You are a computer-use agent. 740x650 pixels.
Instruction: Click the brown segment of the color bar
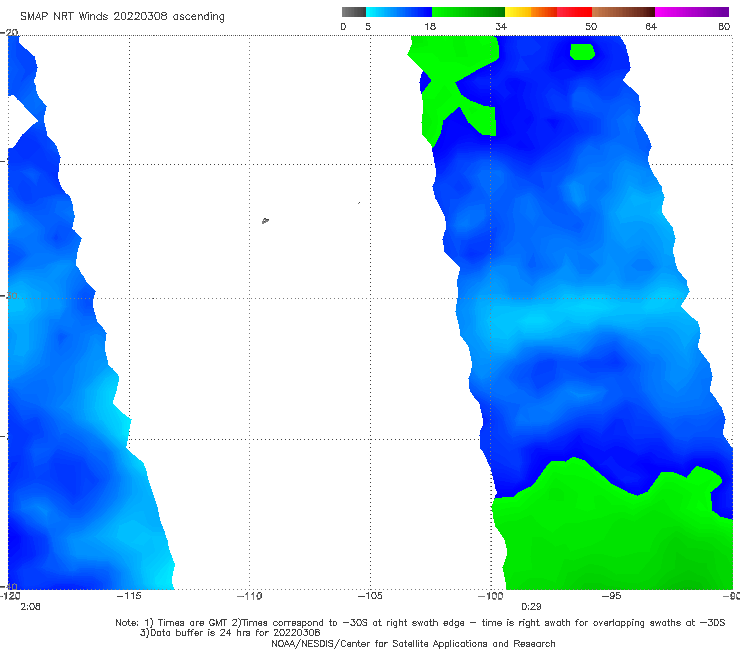coord(623,12)
